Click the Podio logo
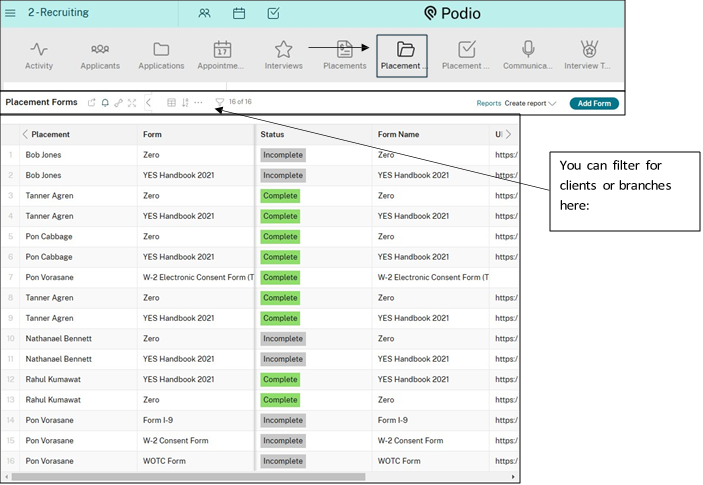The width and height of the screenshot is (703, 485). pyautogui.click(x=452, y=13)
